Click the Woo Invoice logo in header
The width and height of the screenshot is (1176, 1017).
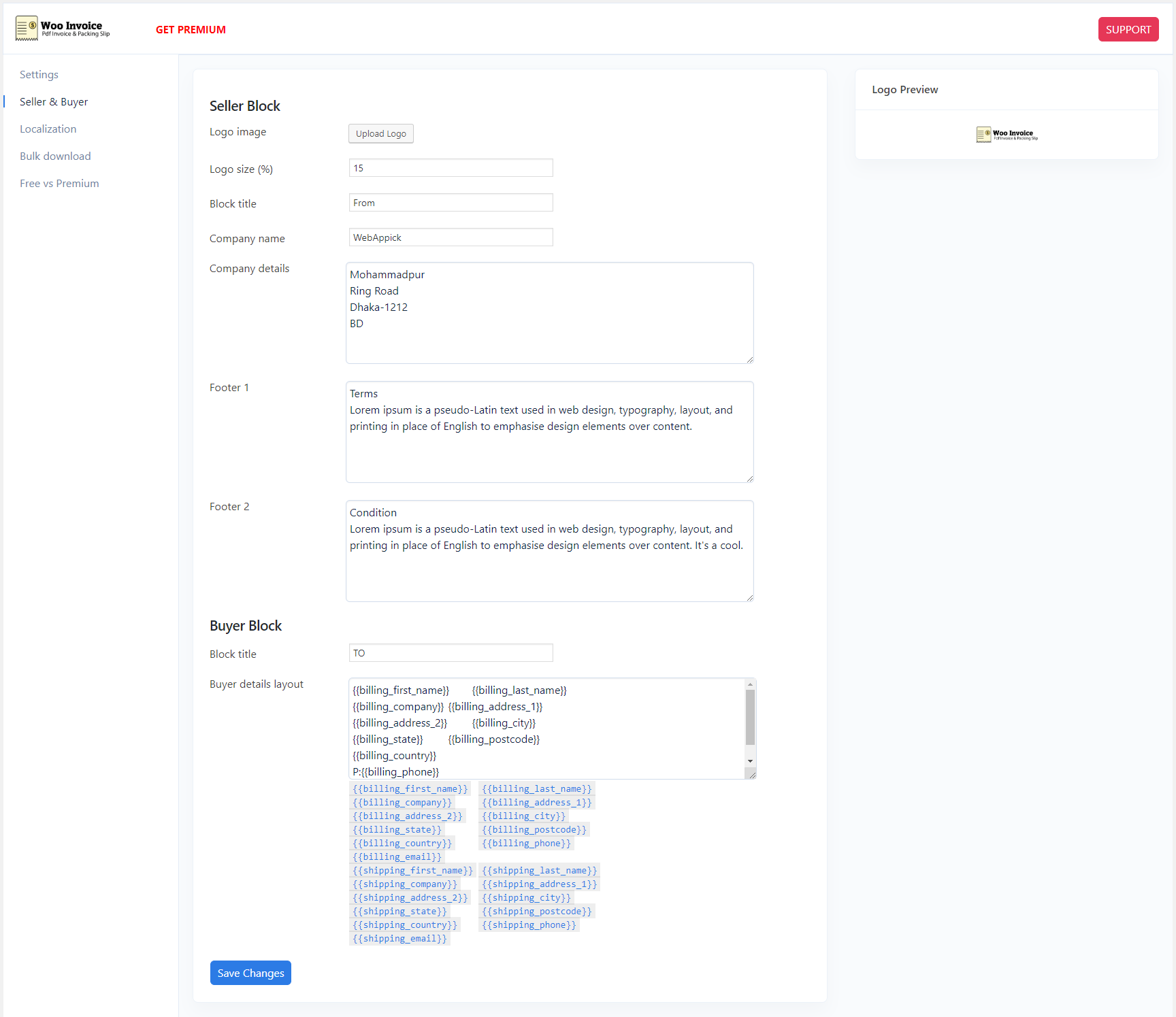(63, 29)
